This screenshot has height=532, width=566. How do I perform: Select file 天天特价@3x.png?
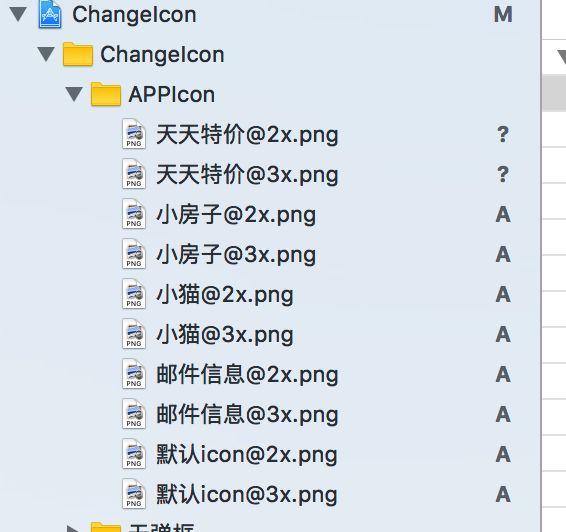(x=247, y=175)
